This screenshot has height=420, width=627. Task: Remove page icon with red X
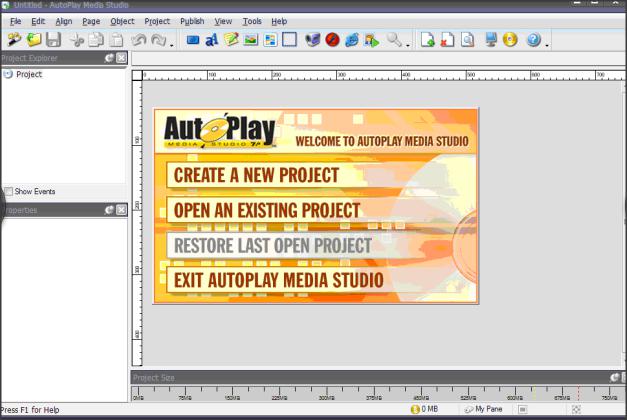pos(447,40)
